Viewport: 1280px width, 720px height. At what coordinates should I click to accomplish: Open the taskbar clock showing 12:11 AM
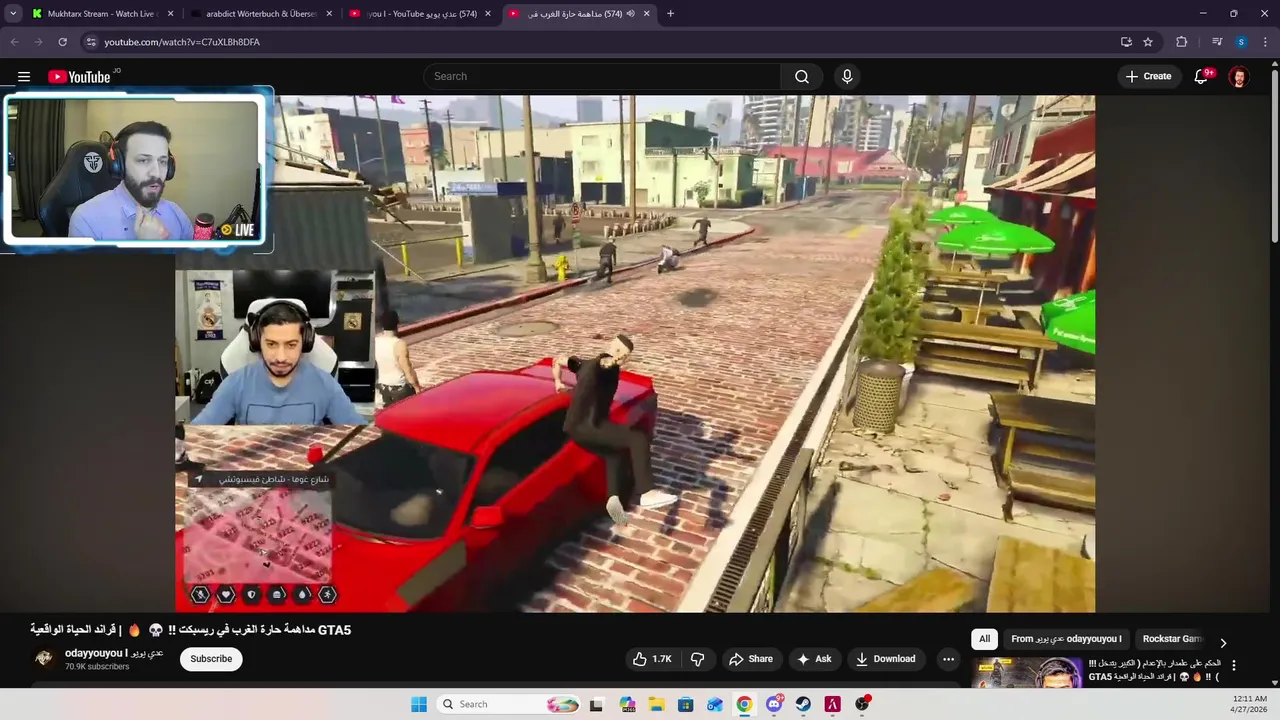tap(1249, 704)
